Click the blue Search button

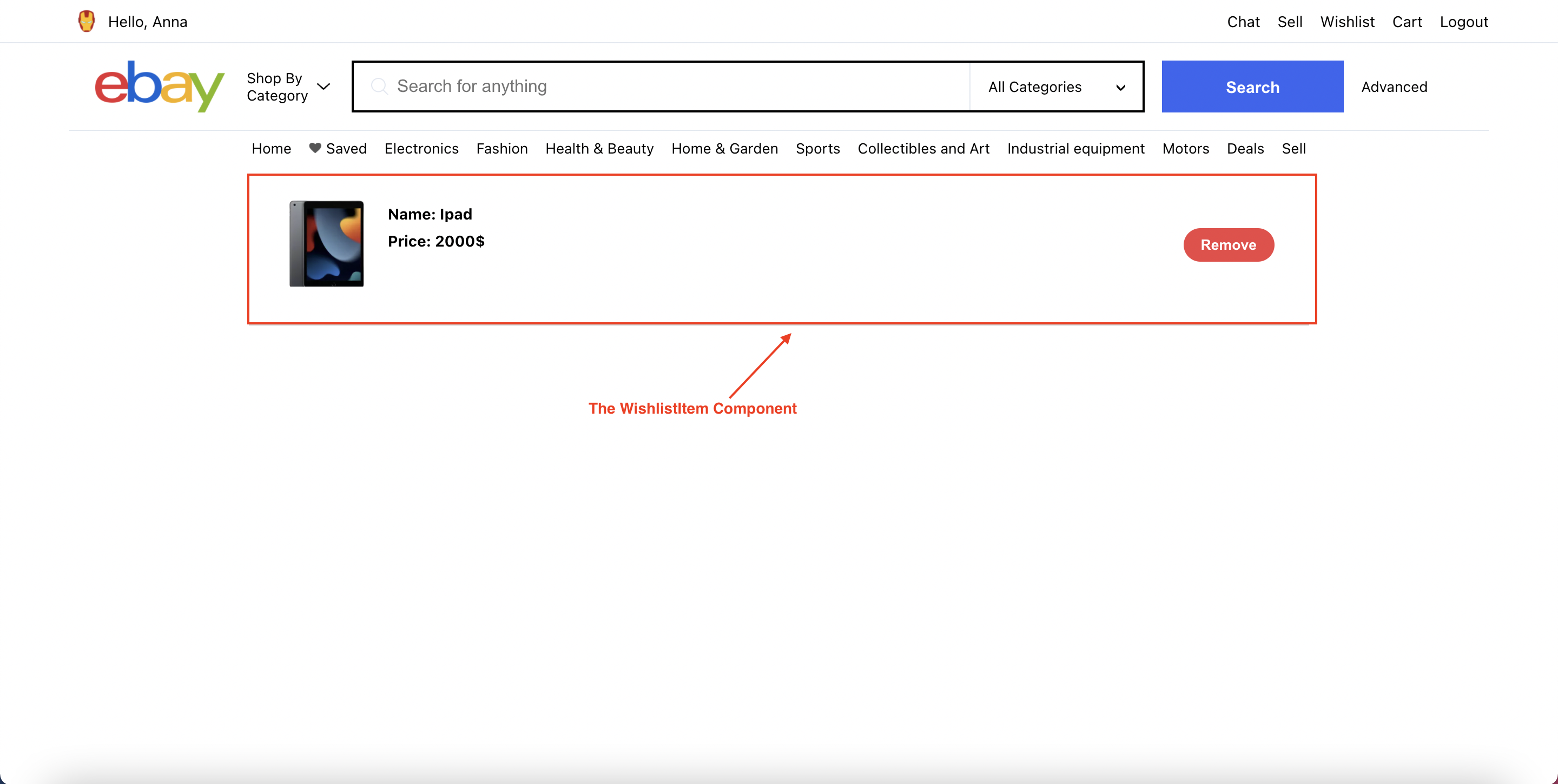click(1252, 87)
